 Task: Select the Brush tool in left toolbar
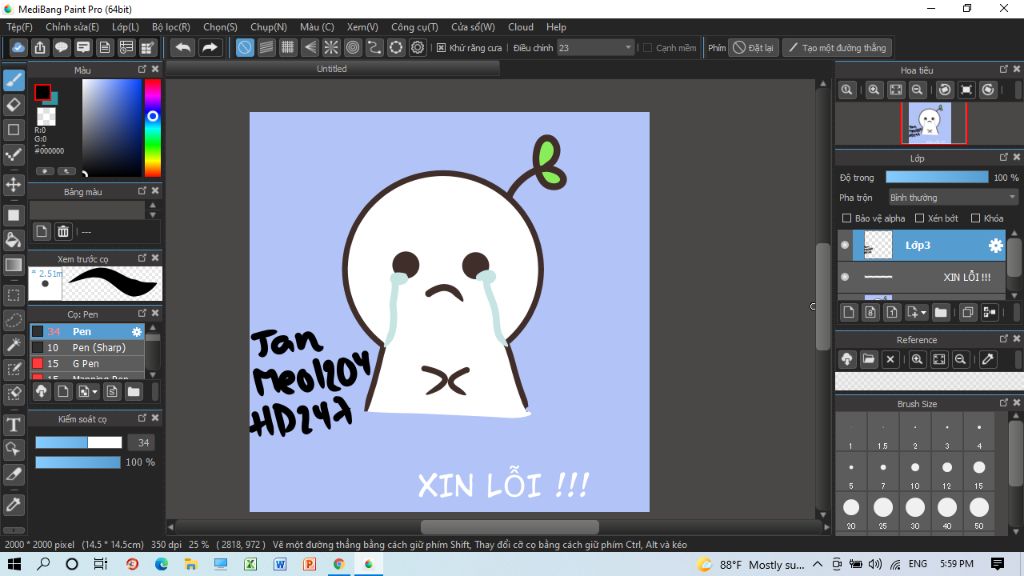[14, 80]
